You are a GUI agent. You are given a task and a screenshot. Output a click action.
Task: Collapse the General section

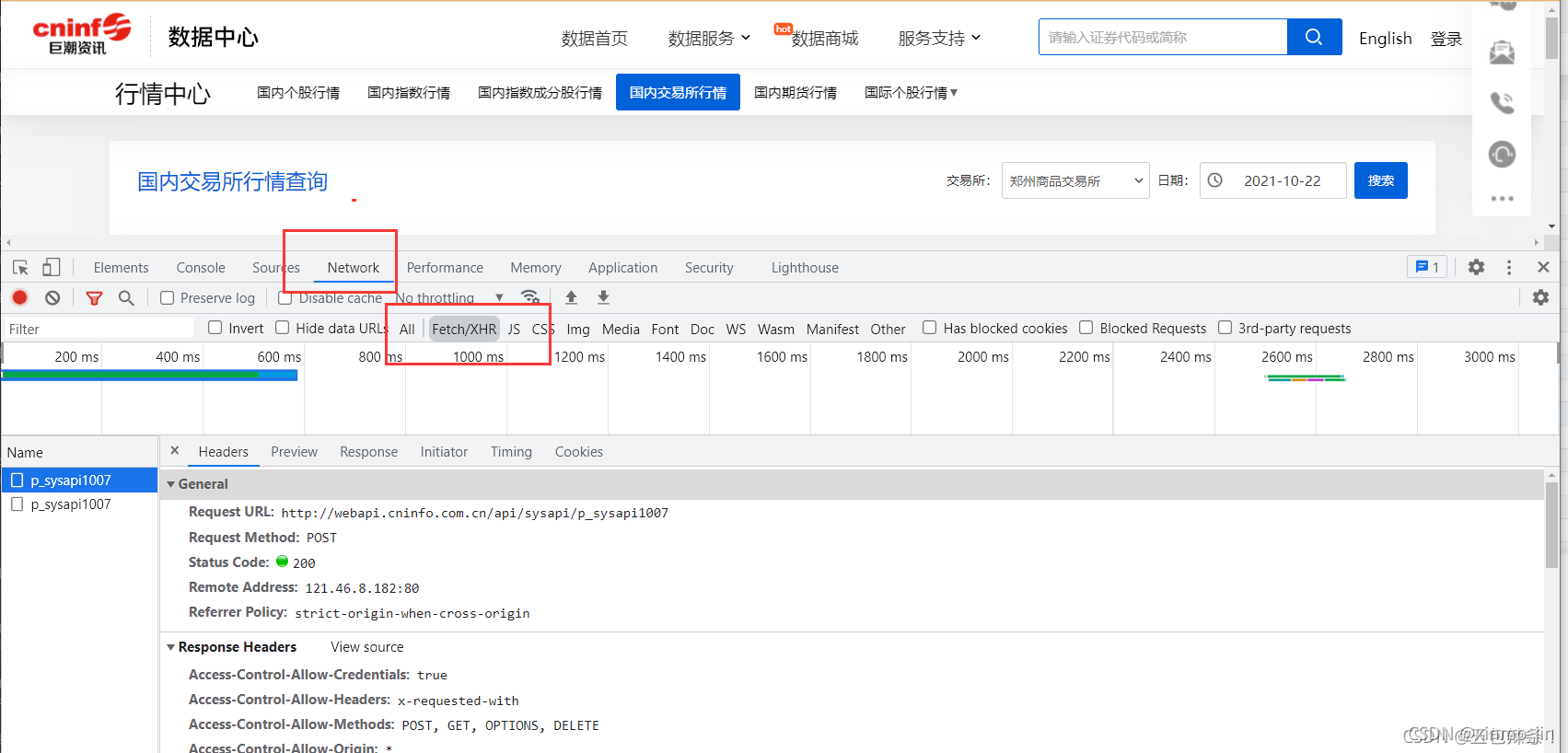tap(170, 484)
